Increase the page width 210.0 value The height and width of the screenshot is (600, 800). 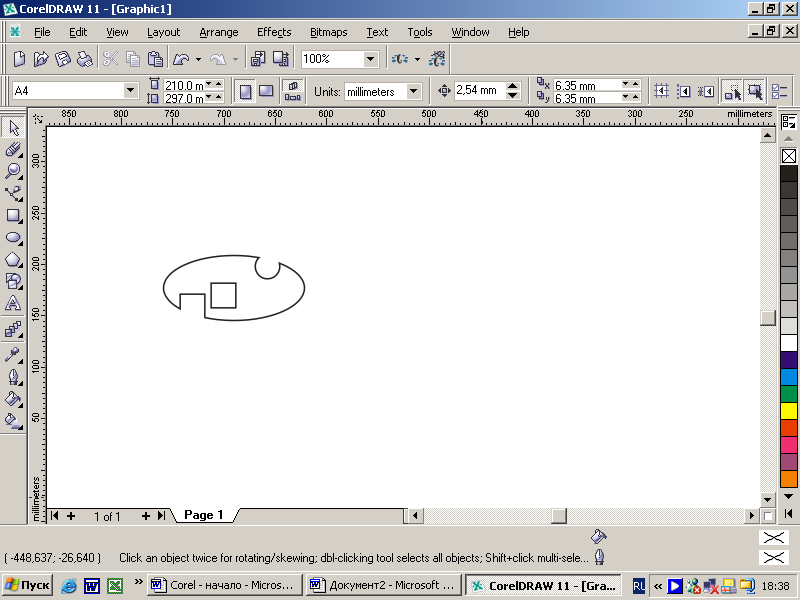coord(218,84)
